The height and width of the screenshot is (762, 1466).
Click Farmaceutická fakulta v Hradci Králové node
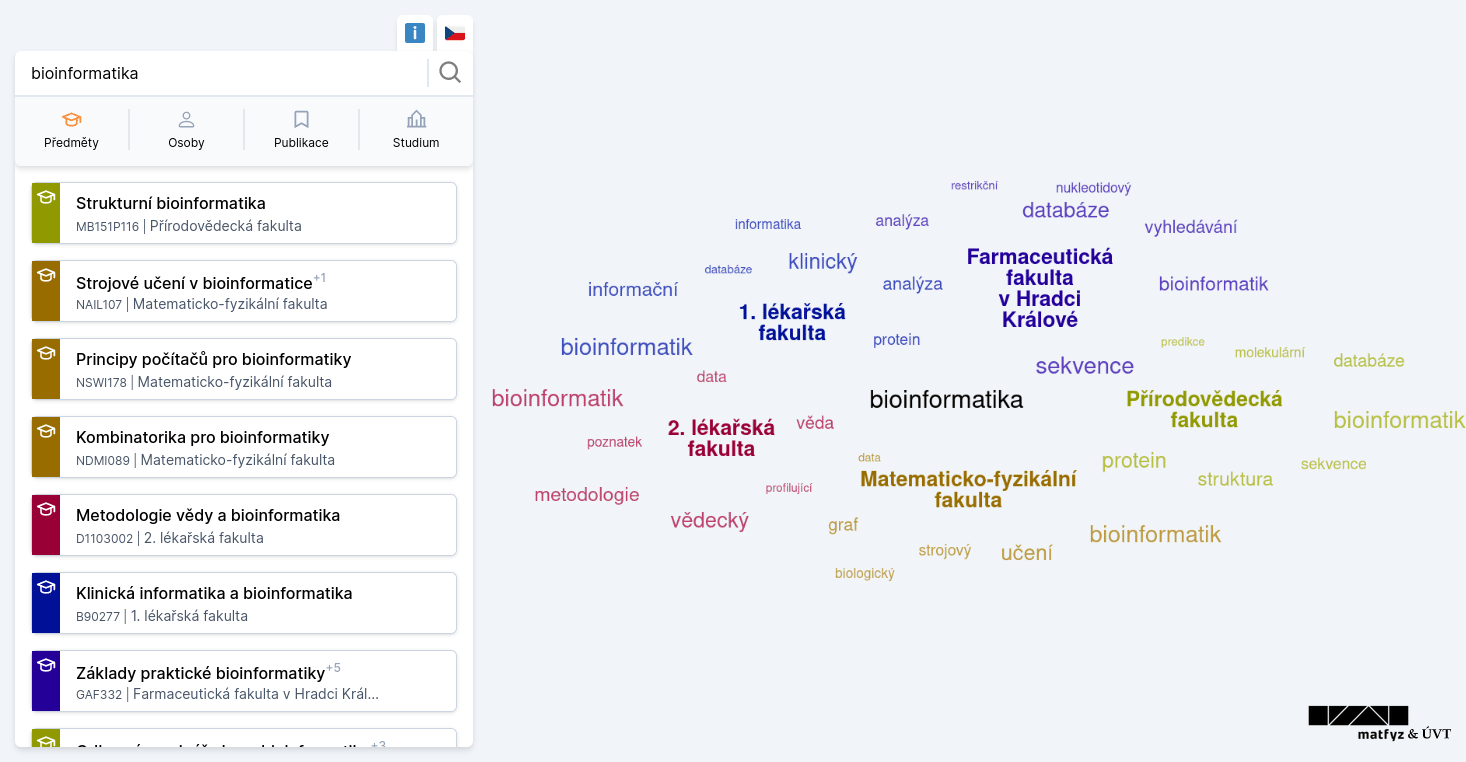(1040, 288)
